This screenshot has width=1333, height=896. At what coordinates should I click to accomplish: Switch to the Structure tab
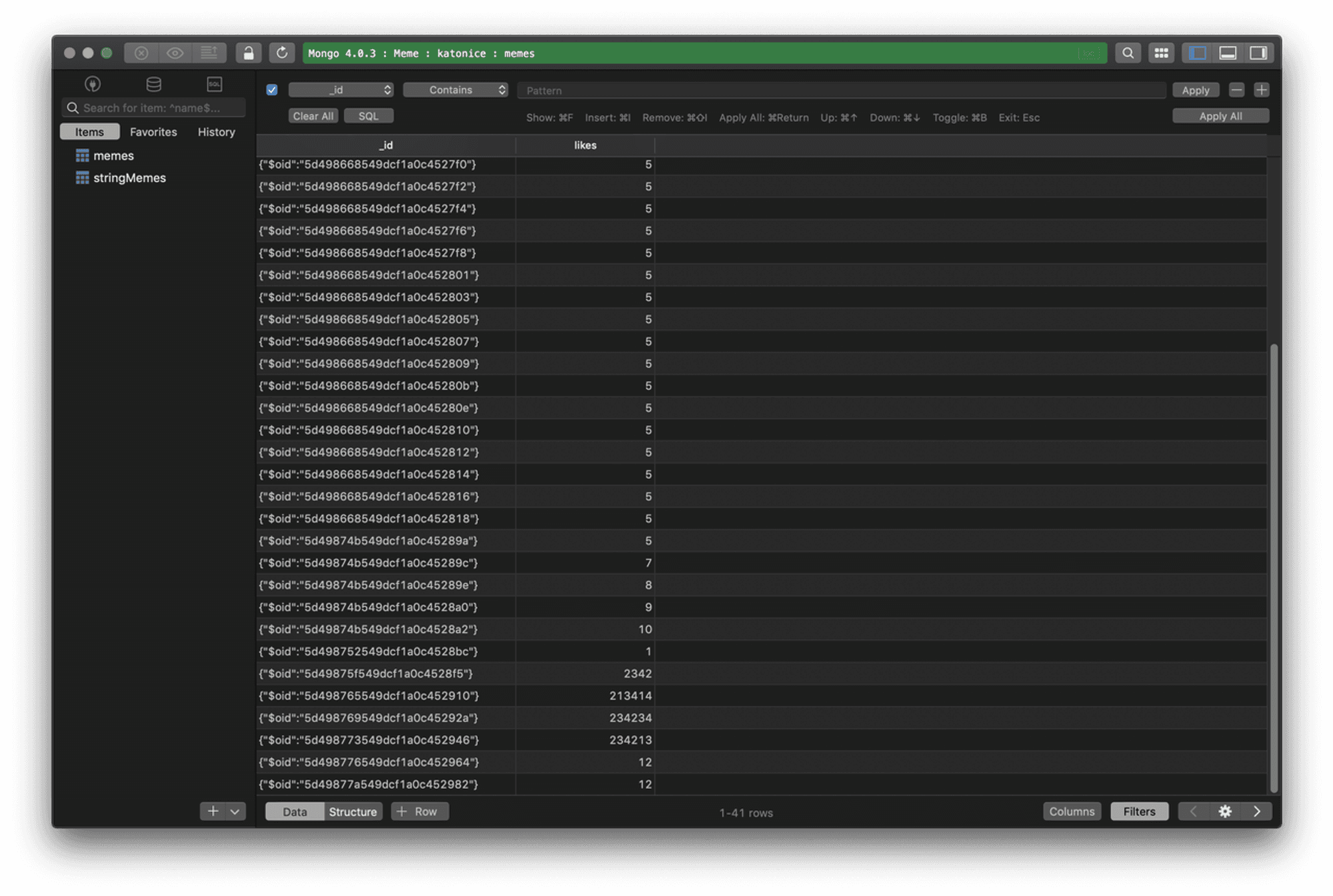tap(353, 811)
